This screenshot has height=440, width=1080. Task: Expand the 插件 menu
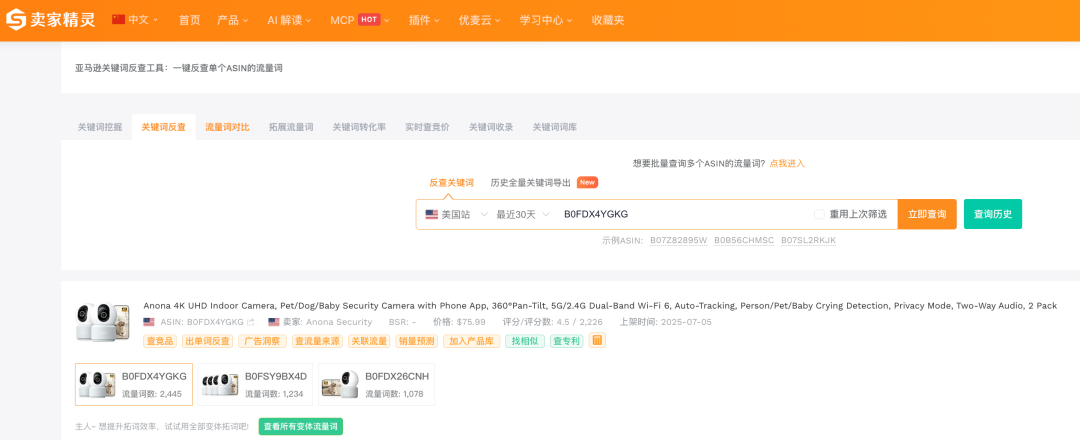pyautogui.click(x=424, y=20)
